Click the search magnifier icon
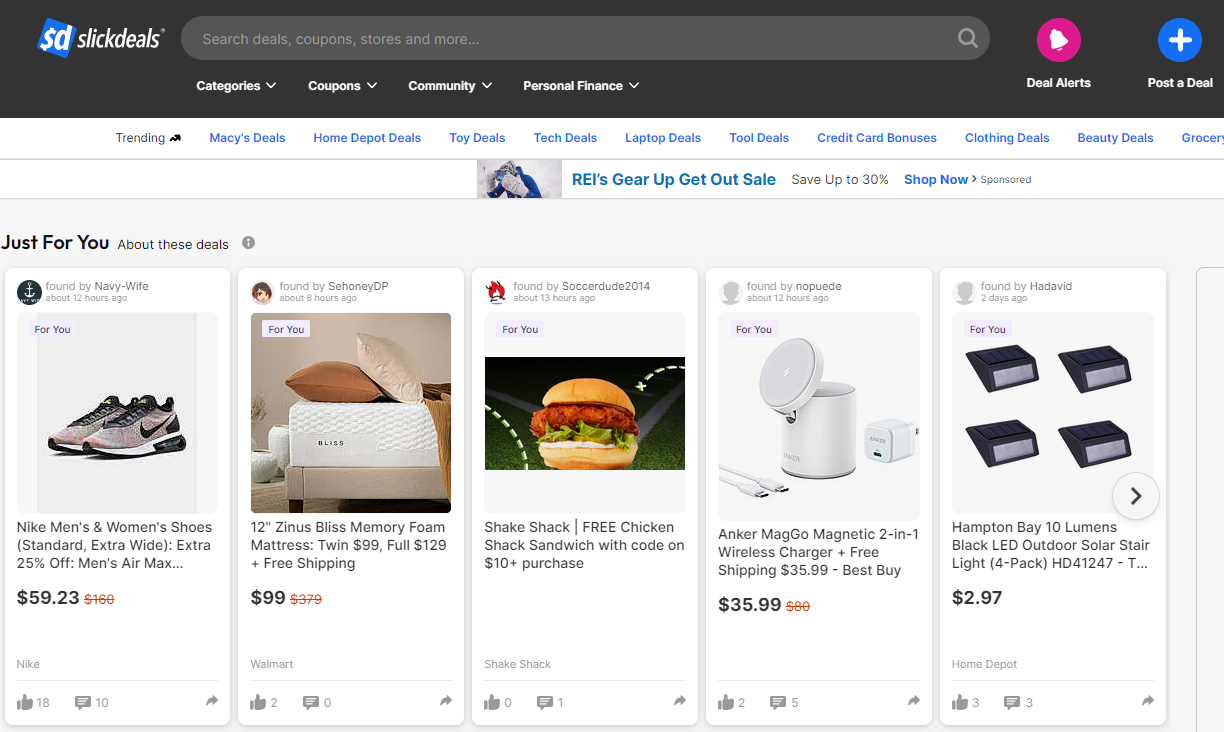1224x732 pixels. click(967, 38)
